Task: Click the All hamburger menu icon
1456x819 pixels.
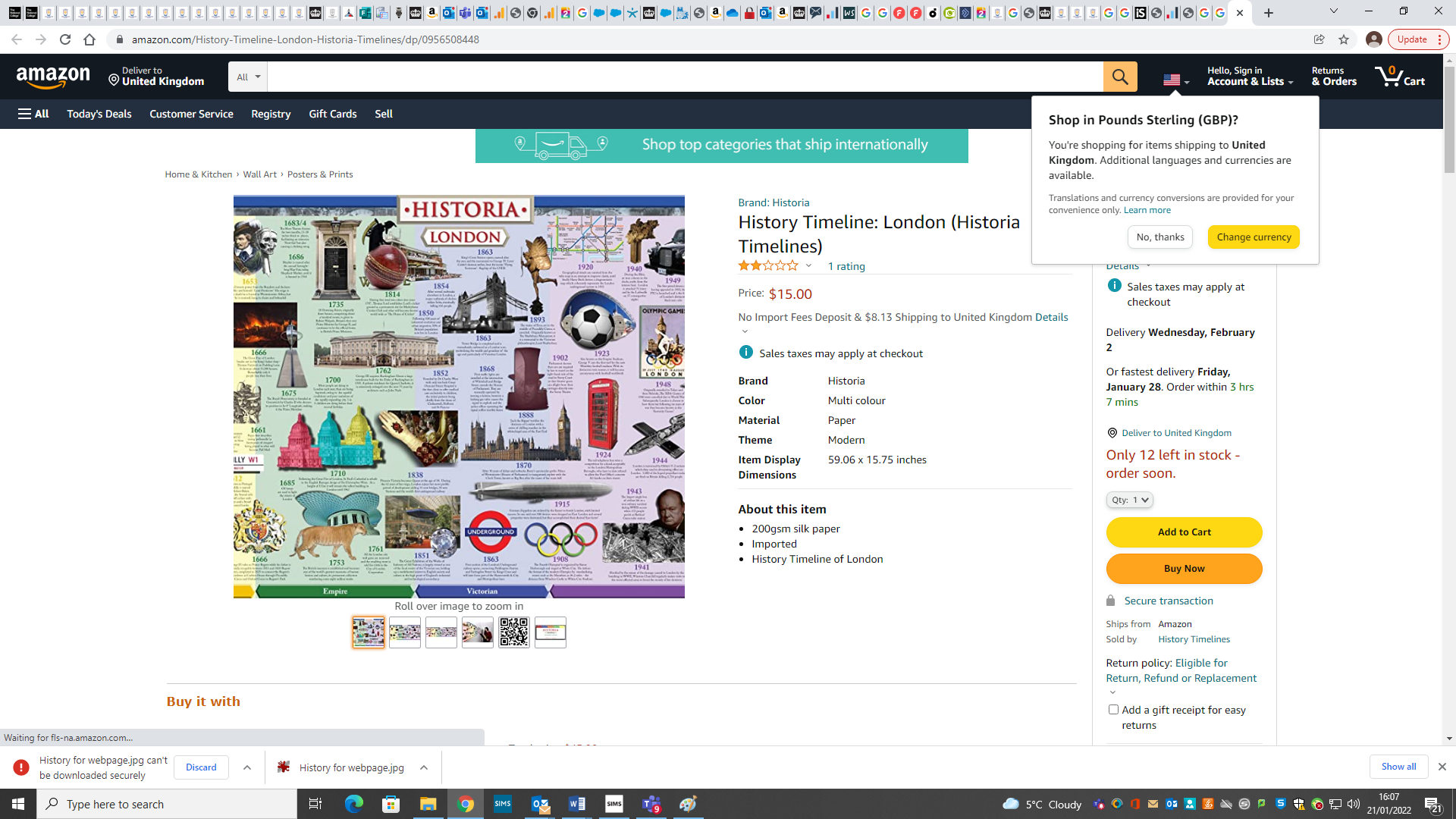Action: 33,114
